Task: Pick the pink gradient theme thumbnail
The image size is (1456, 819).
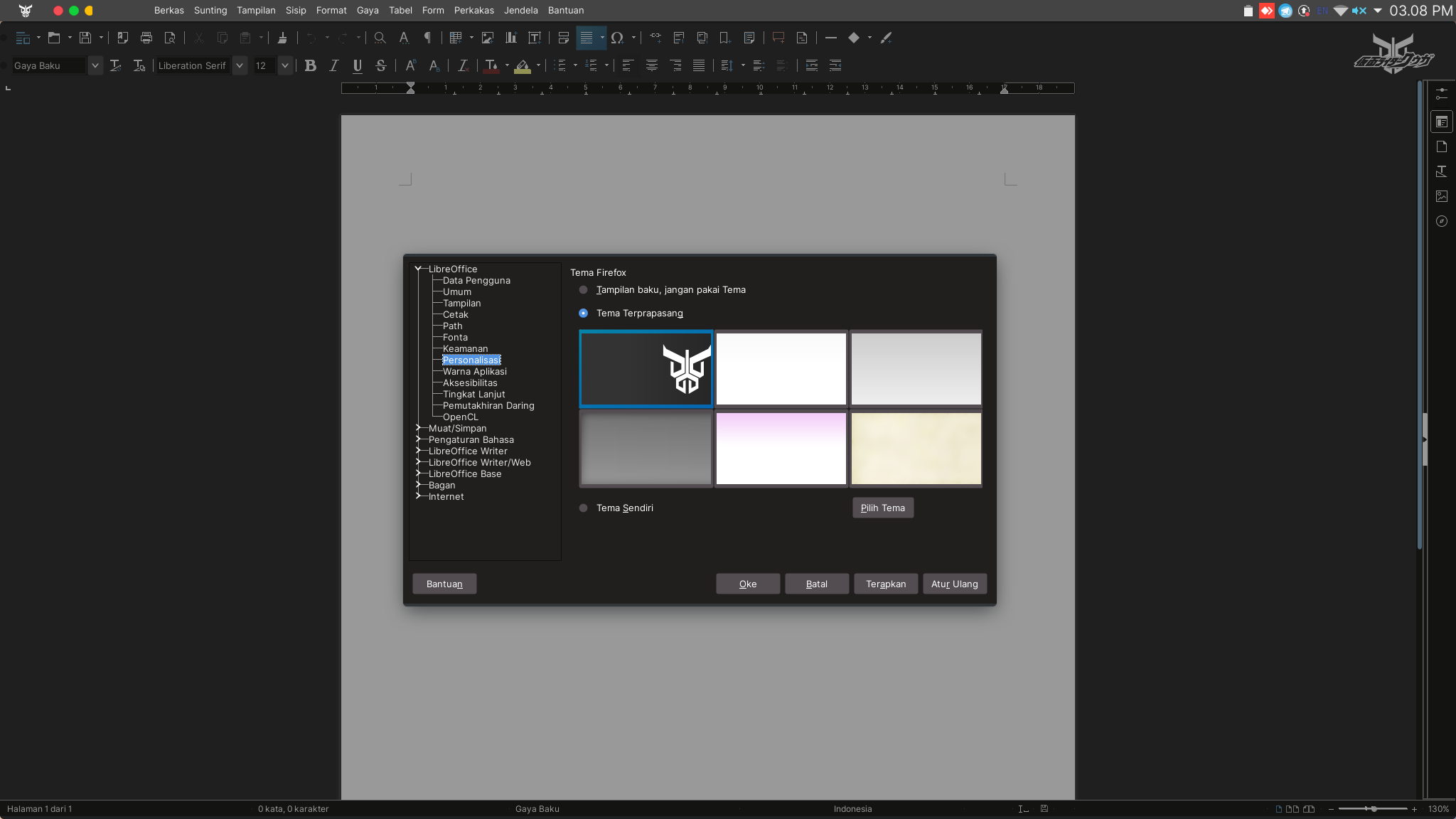Action: (x=781, y=449)
